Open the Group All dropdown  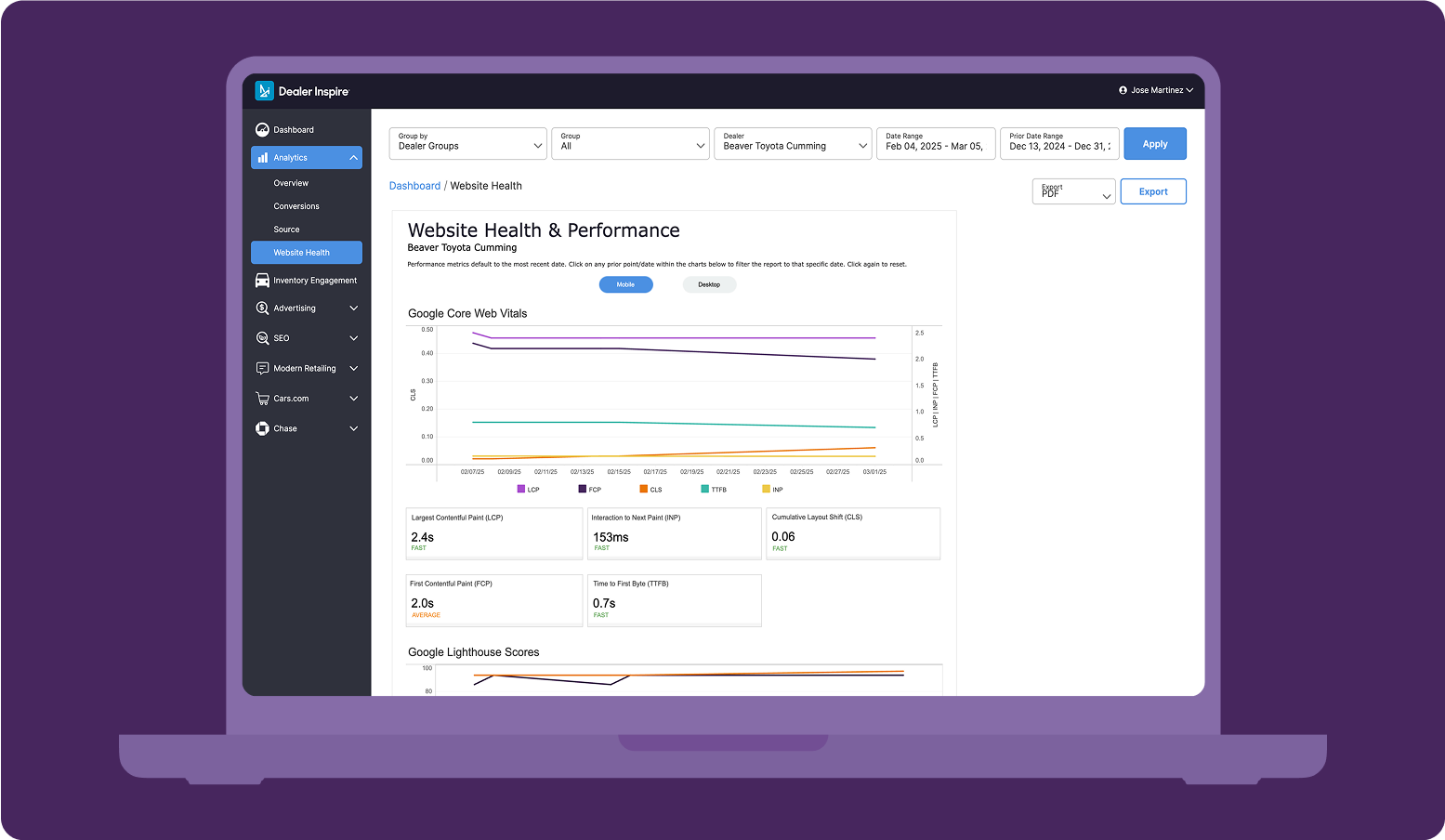click(x=630, y=144)
